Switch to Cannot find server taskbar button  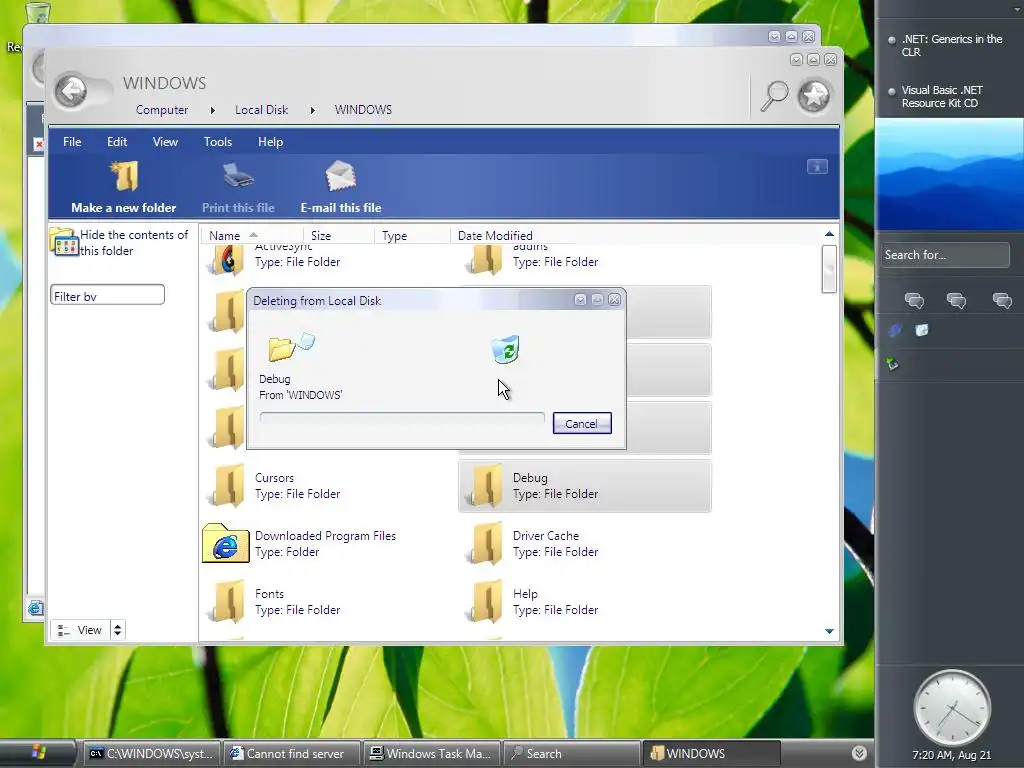pyautogui.click(x=291, y=753)
